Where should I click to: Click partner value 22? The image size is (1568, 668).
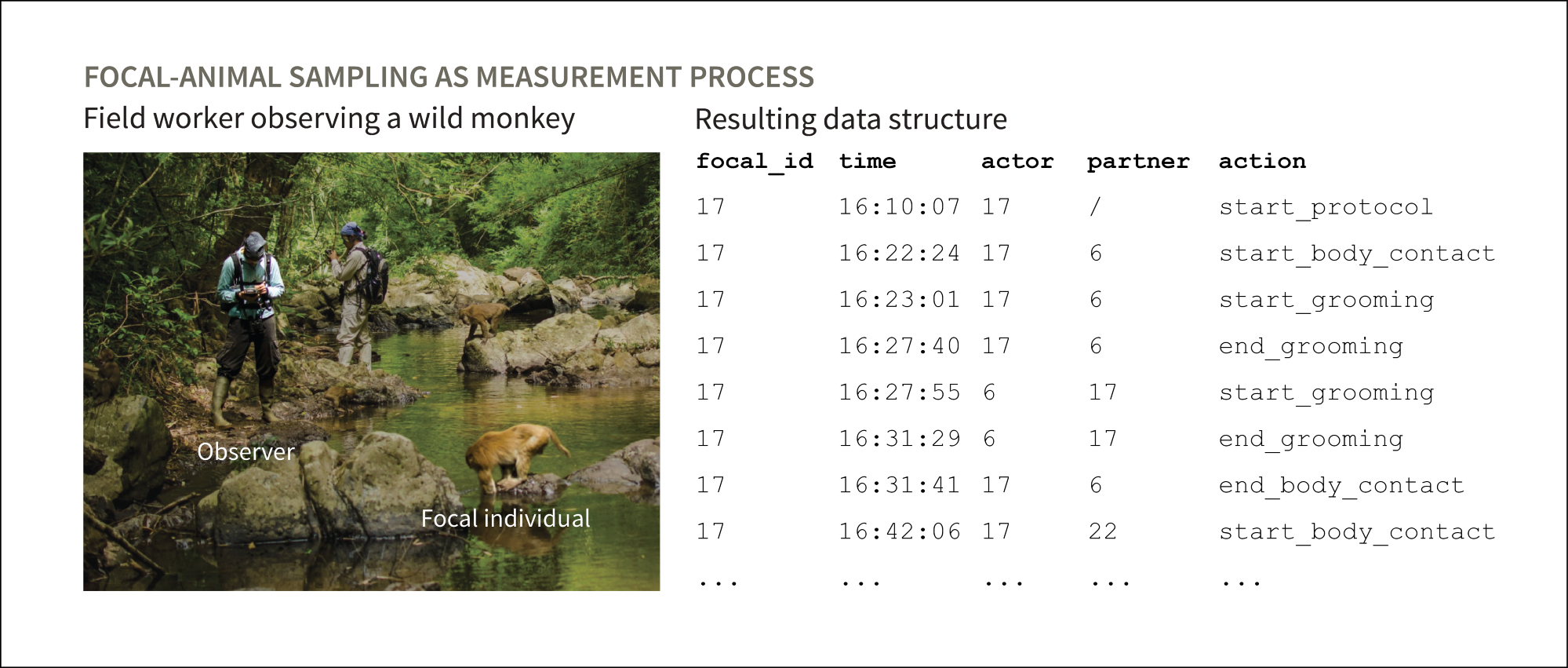coord(1102,531)
